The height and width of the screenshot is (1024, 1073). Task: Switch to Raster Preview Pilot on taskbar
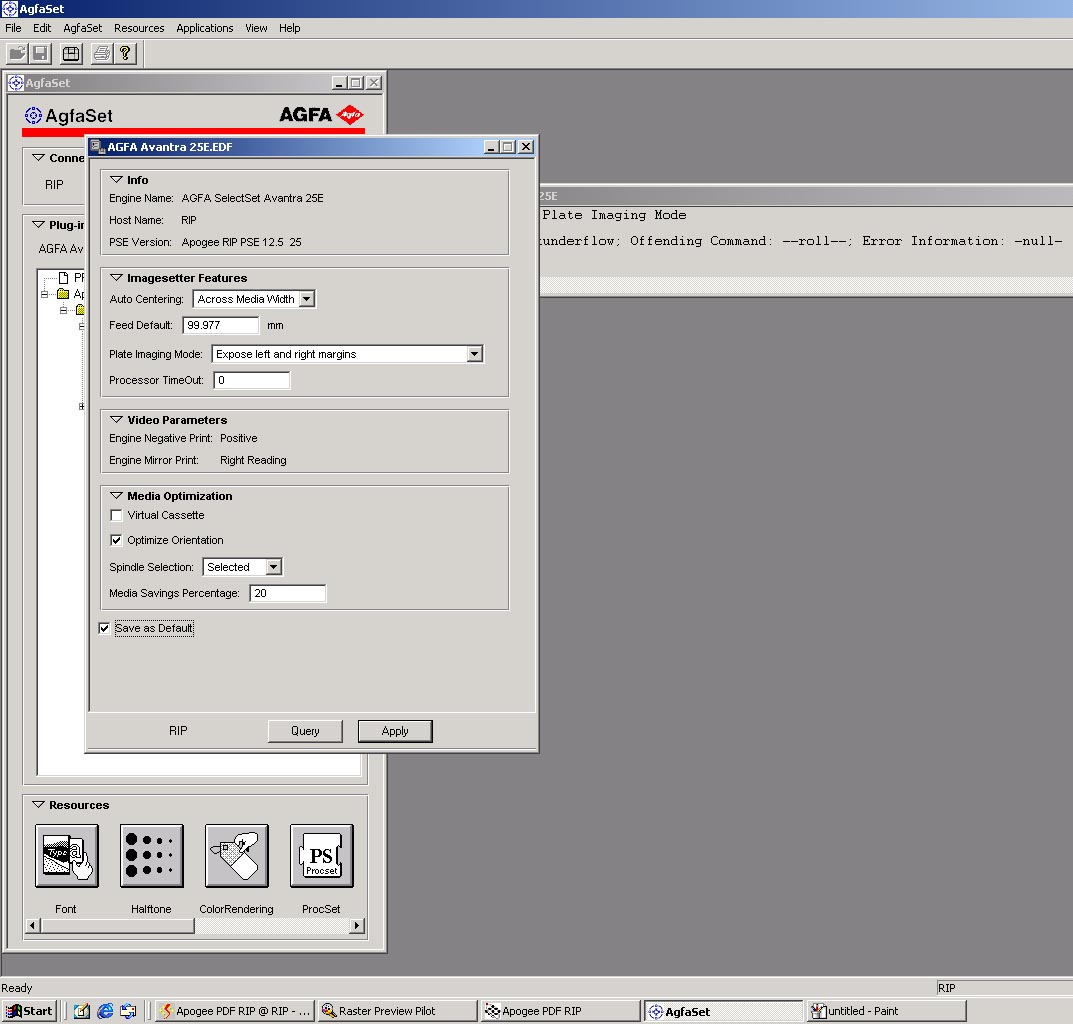point(398,1011)
